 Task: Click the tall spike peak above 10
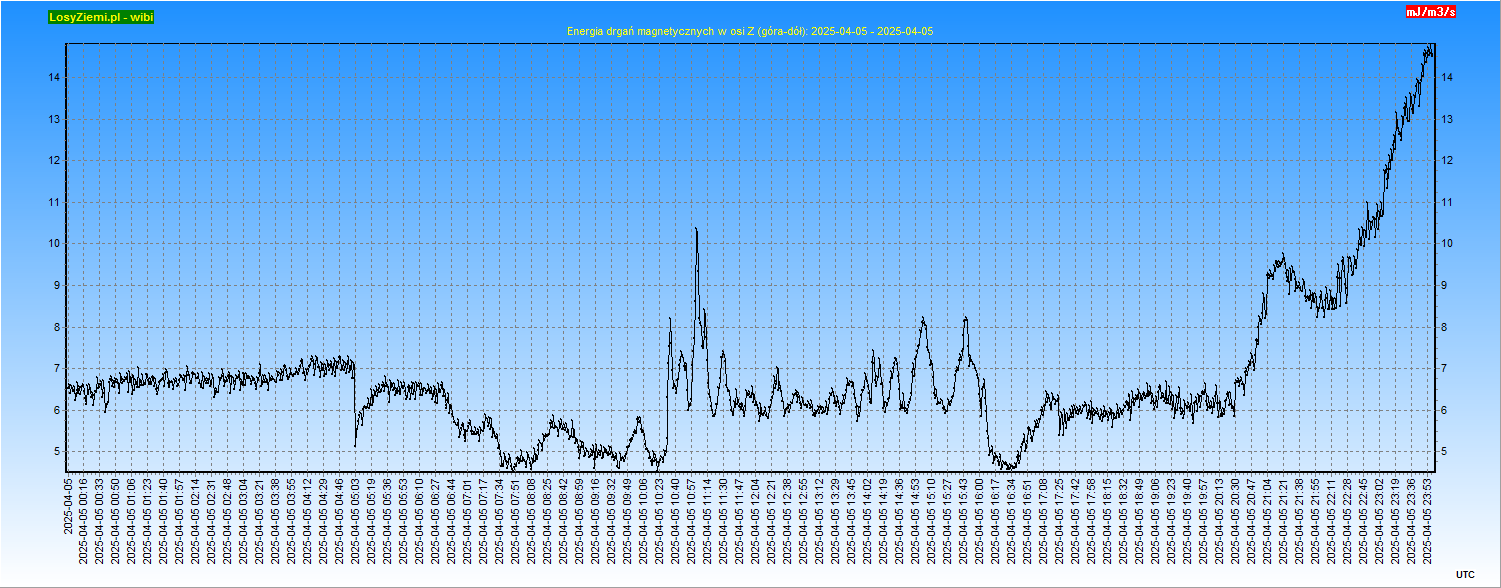(x=696, y=230)
